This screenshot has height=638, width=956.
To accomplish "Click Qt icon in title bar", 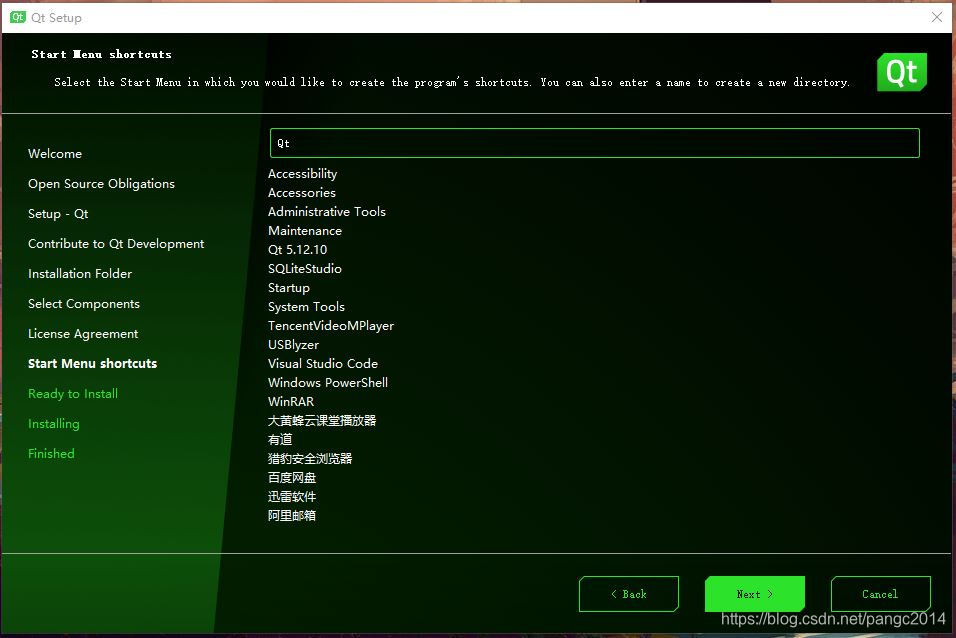I will pyautogui.click(x=18, y=17).
